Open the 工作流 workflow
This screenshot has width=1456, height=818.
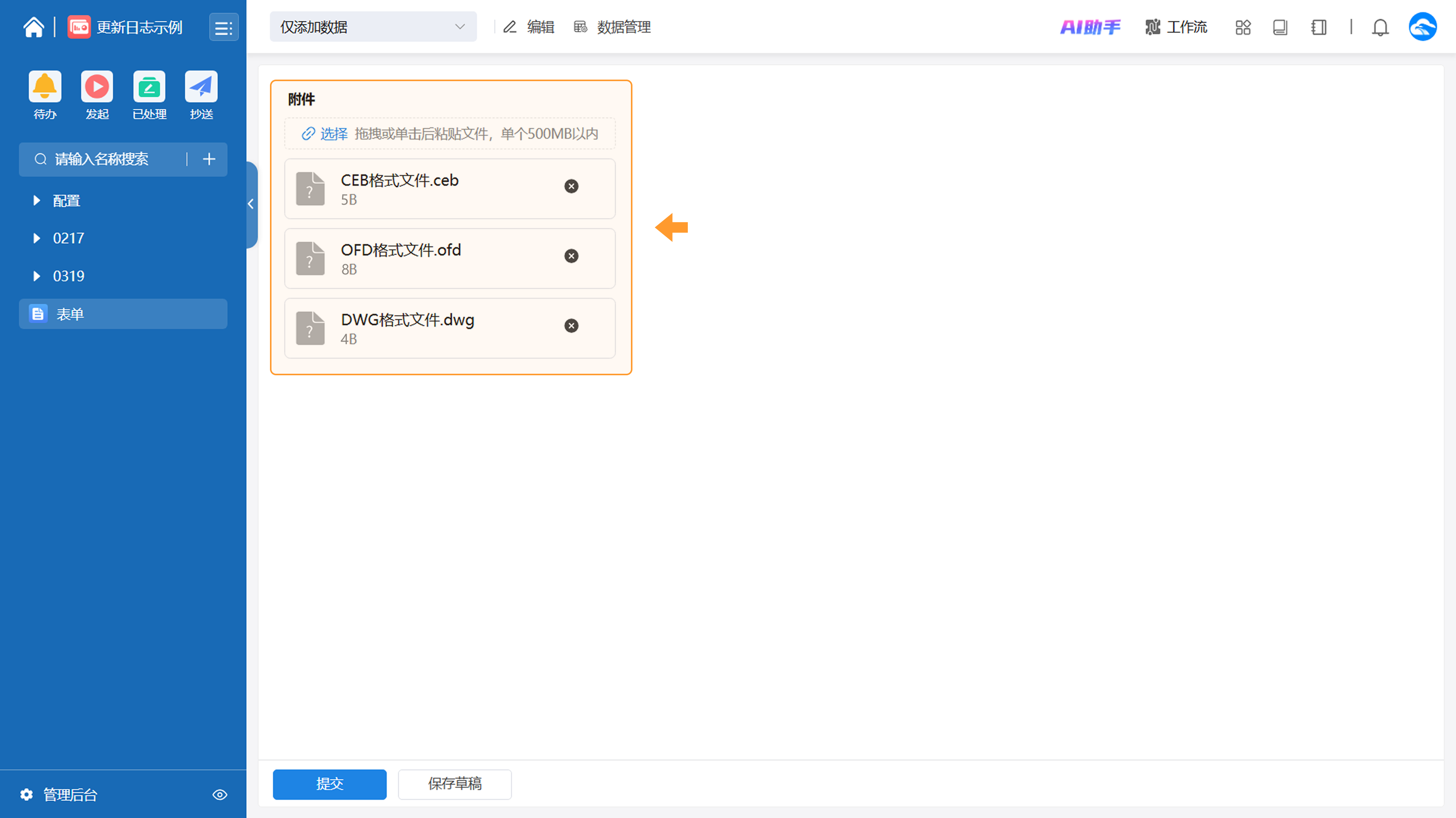pyautogui.click(x=1176, y=27)
